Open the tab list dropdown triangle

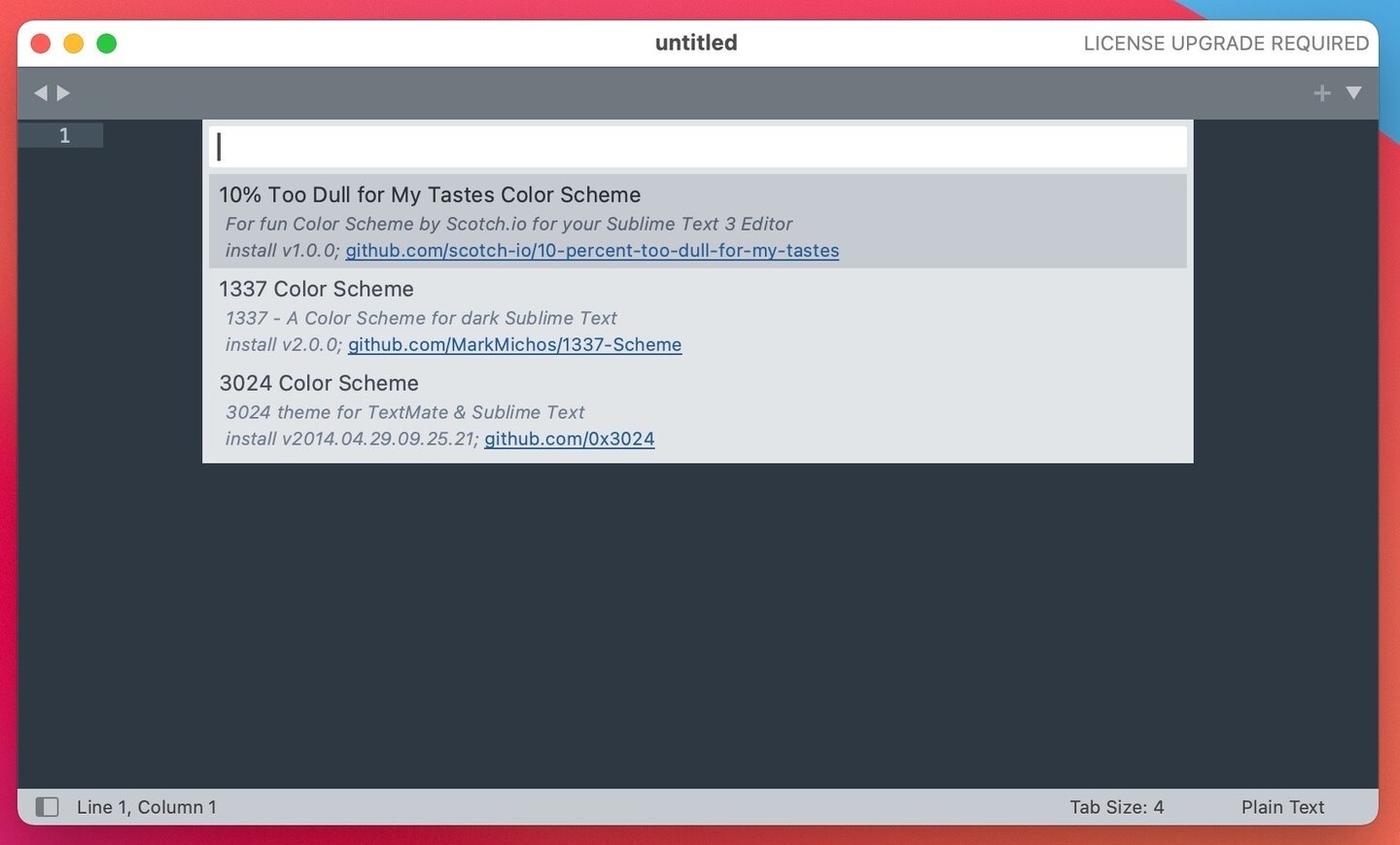[x=1353, y=93]
